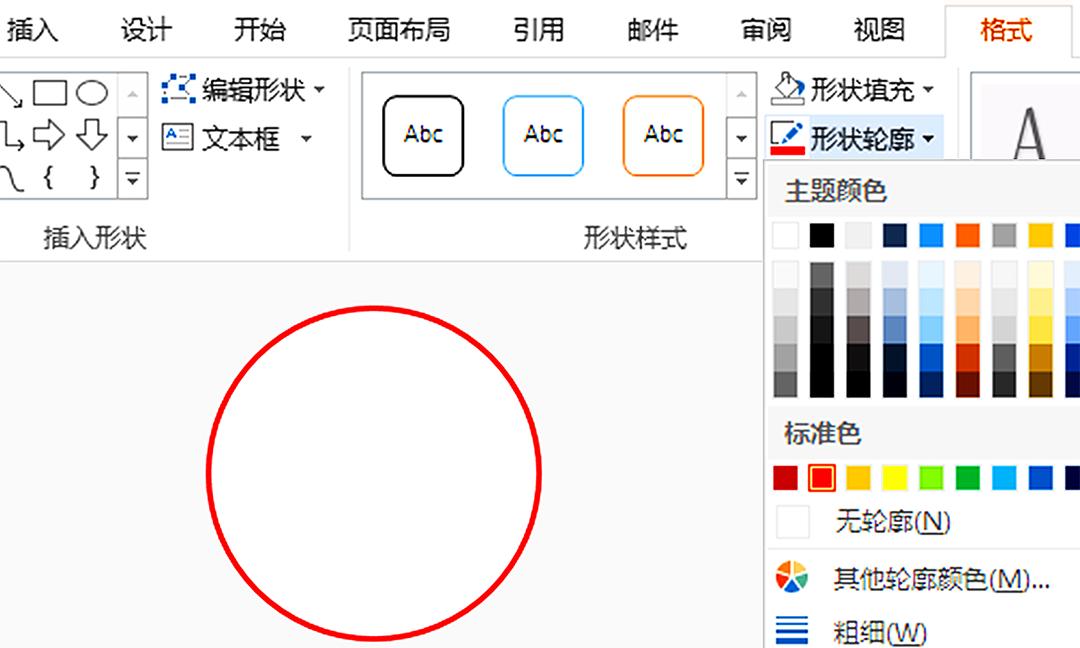This screenshot has height=648, width=1080.
Task: Click the 粗细 line weight icon
Action: coord(791,632)
